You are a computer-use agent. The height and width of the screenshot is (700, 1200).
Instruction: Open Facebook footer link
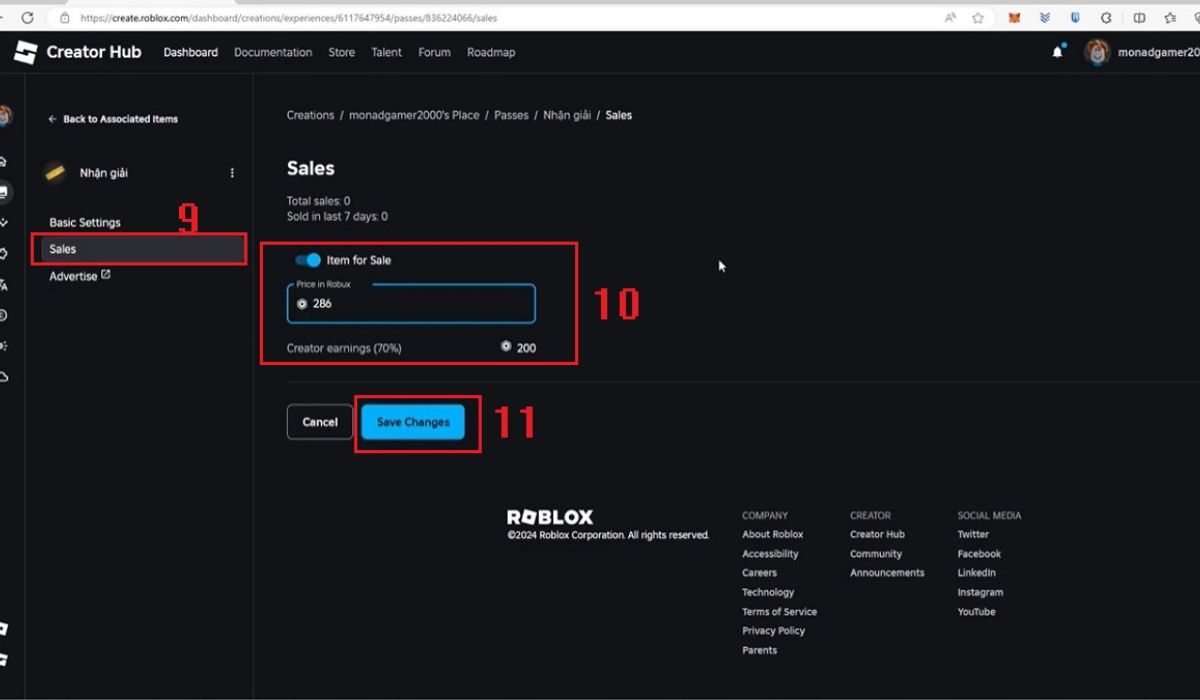[979, 554]
